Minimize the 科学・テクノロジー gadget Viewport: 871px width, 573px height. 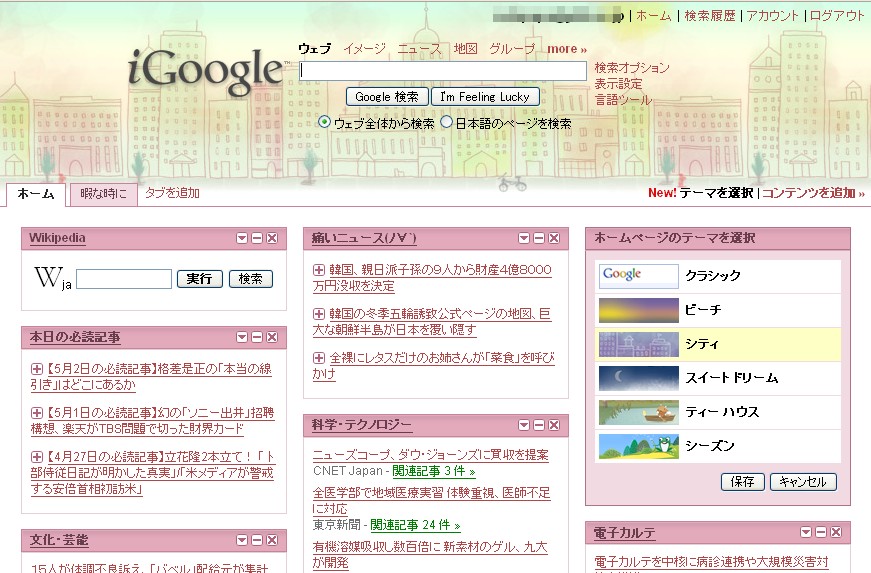pos(539,425)
